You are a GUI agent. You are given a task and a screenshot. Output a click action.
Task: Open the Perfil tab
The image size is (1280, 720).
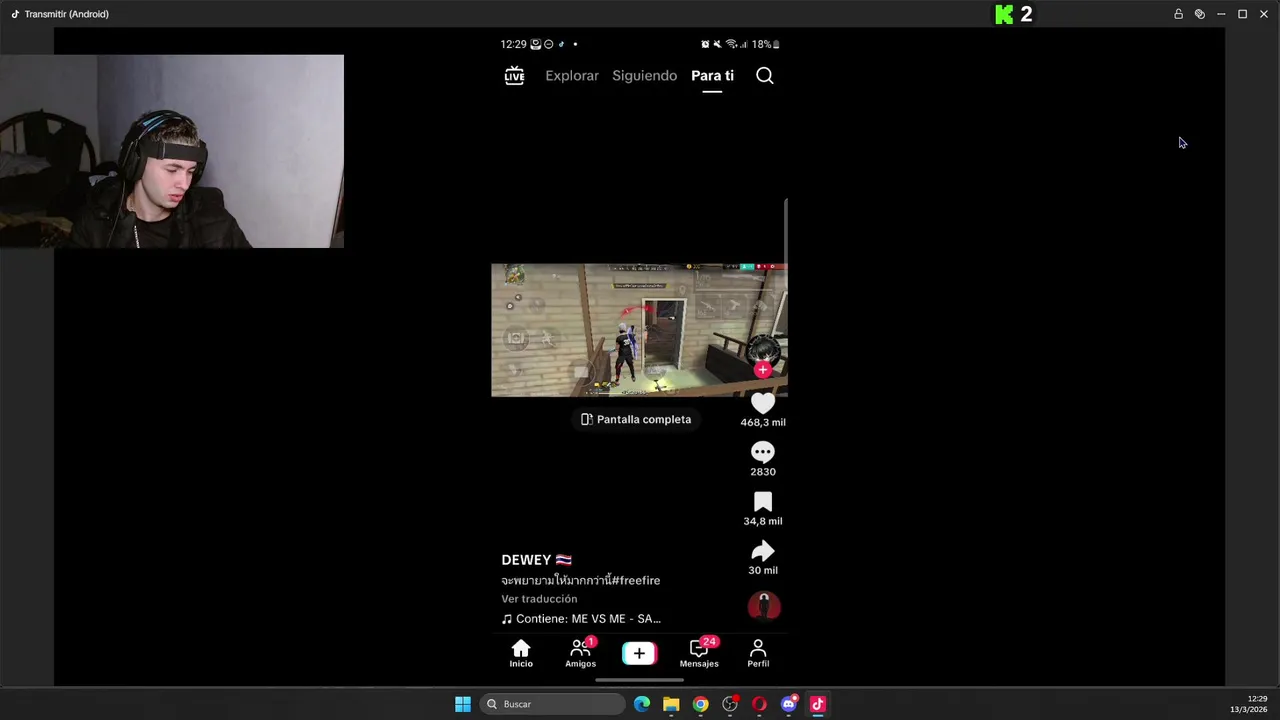[758, 654]
